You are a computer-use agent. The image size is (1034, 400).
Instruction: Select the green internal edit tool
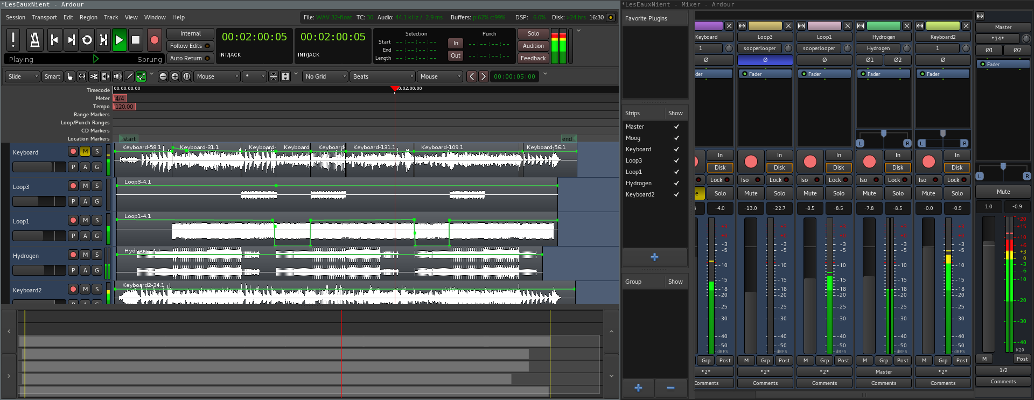click(141, 76)
